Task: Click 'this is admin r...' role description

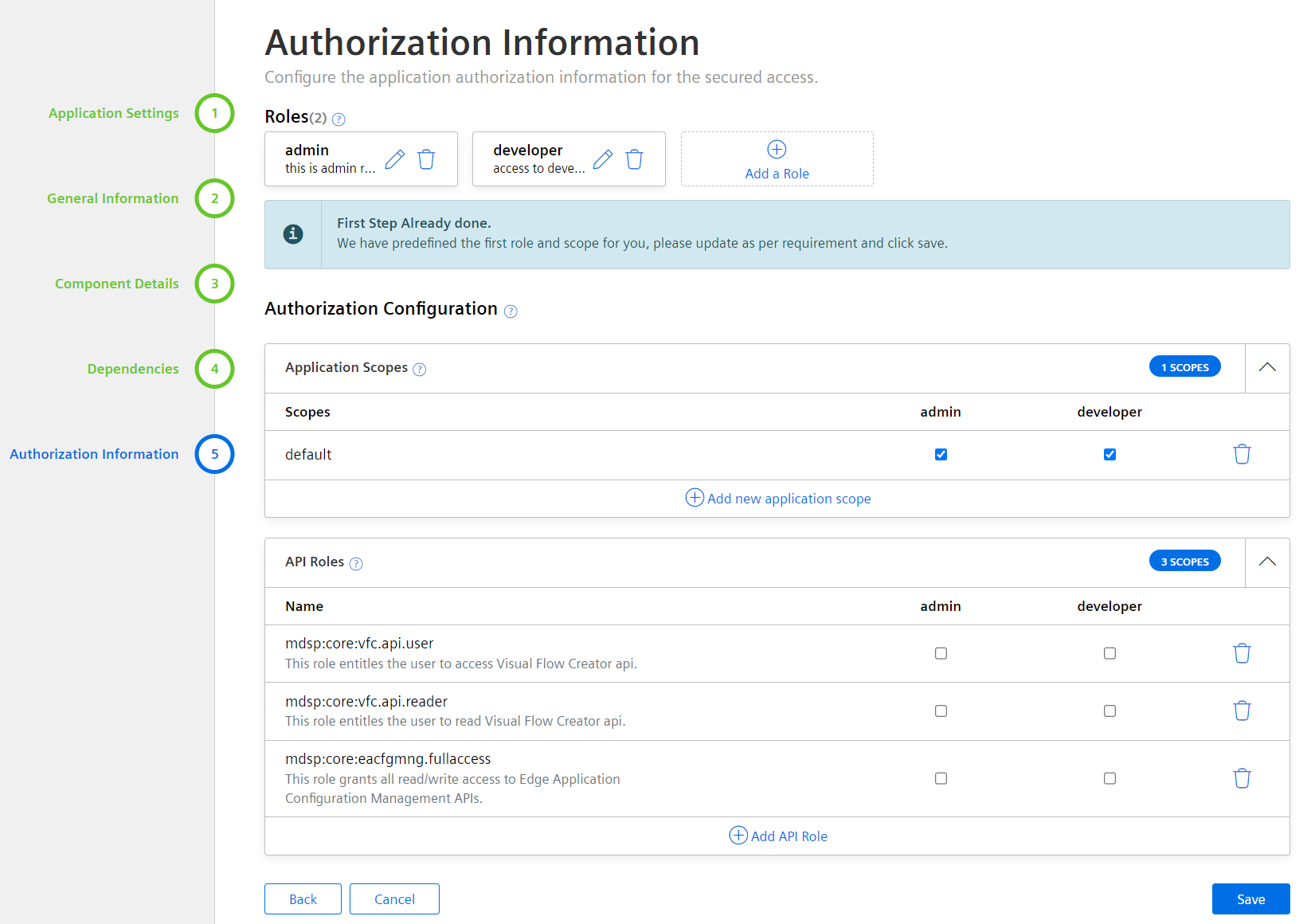Action: click(330, 168)
